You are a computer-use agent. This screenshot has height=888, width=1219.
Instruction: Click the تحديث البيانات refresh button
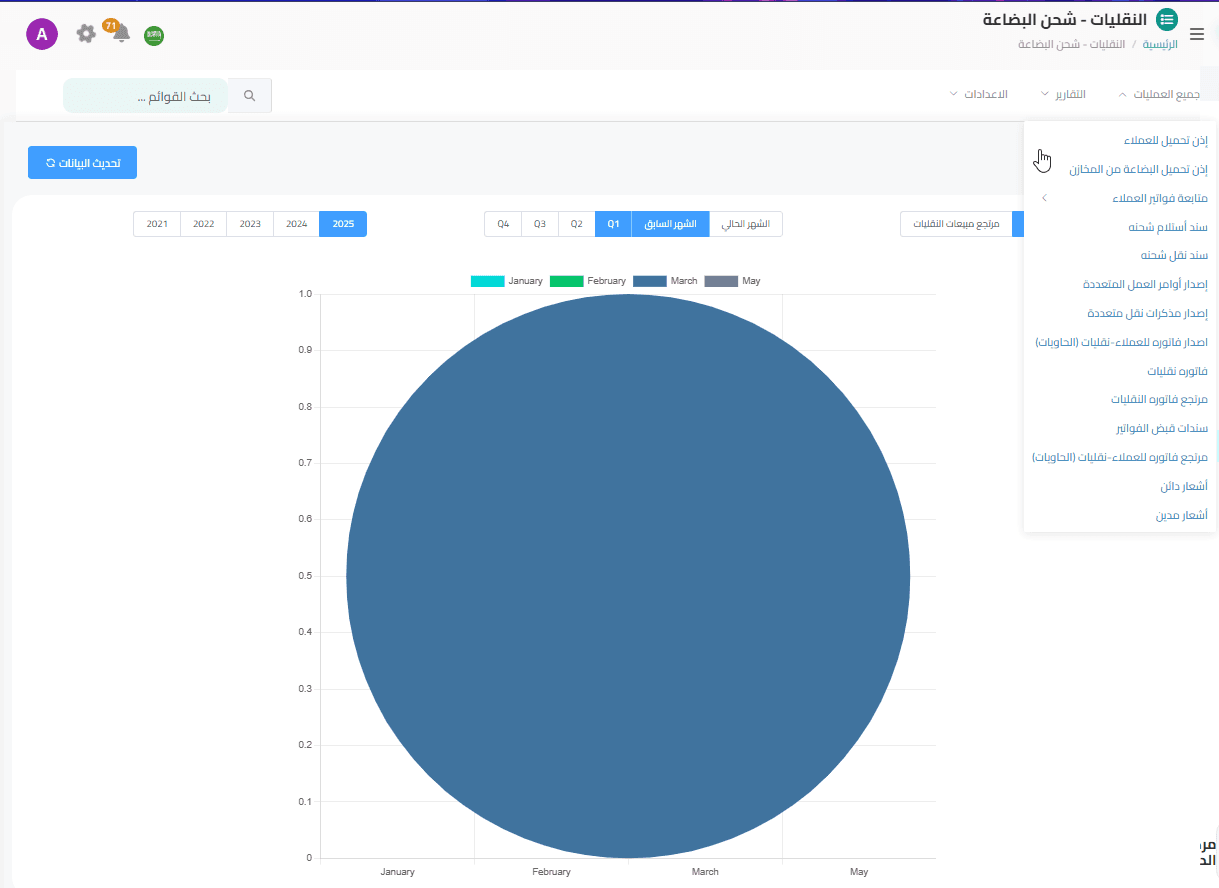[82, 163]
